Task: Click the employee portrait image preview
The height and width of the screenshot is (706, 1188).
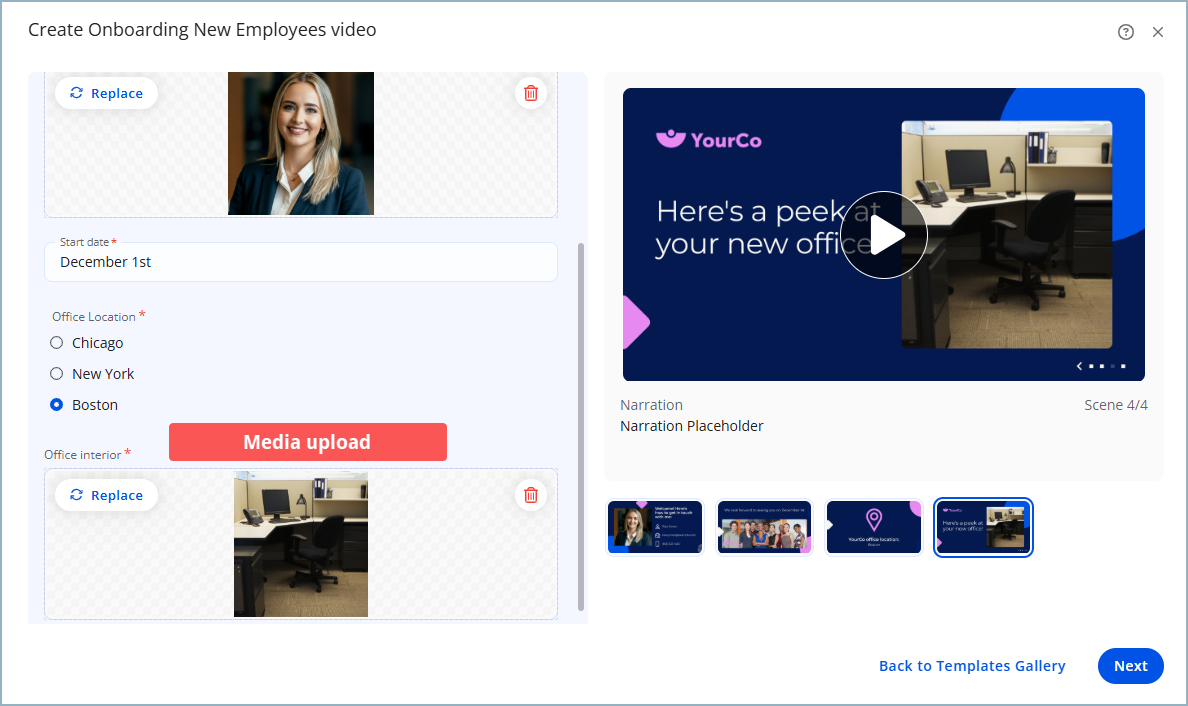Action: (x=301, y=143)
